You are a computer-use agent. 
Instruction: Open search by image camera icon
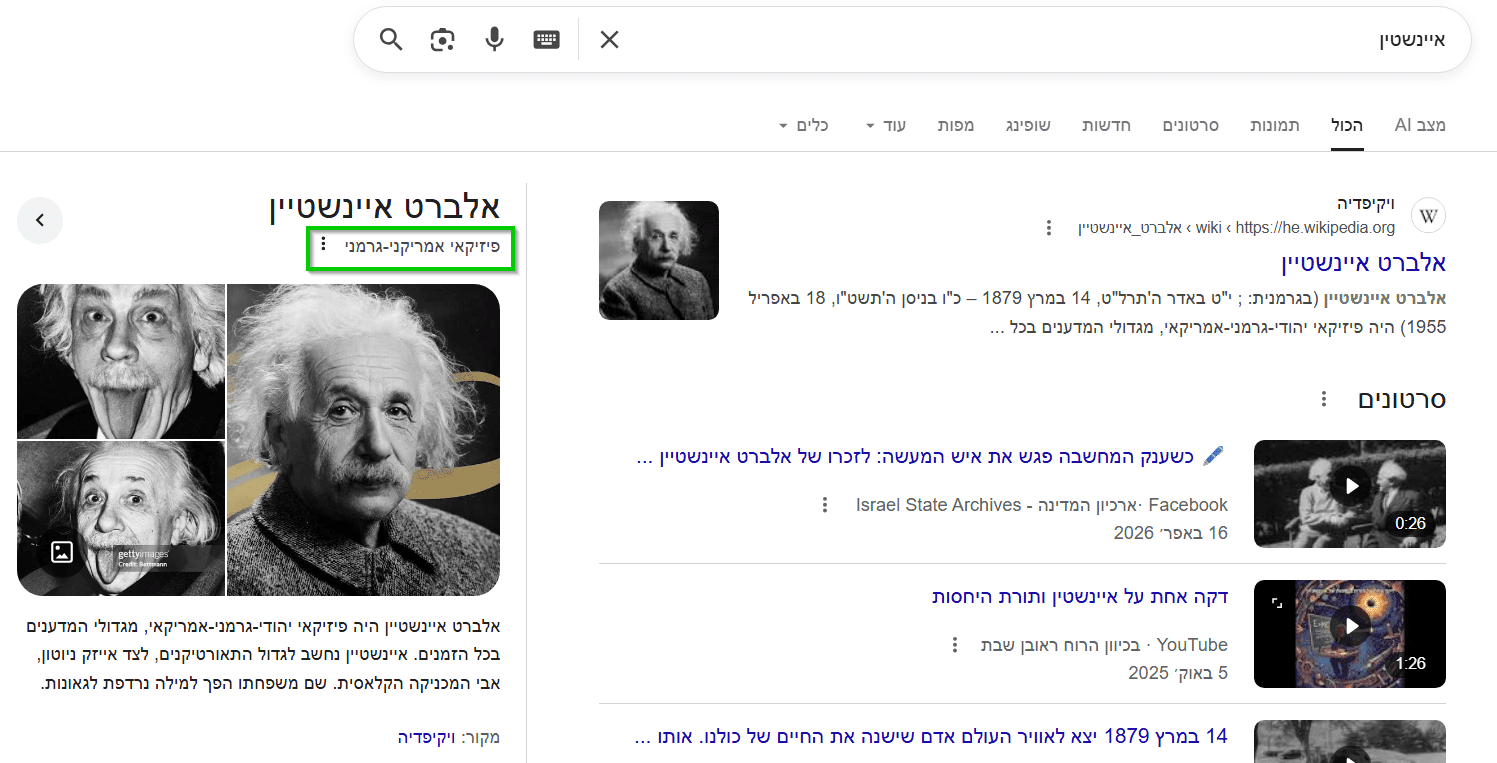[x=442, y=40]
